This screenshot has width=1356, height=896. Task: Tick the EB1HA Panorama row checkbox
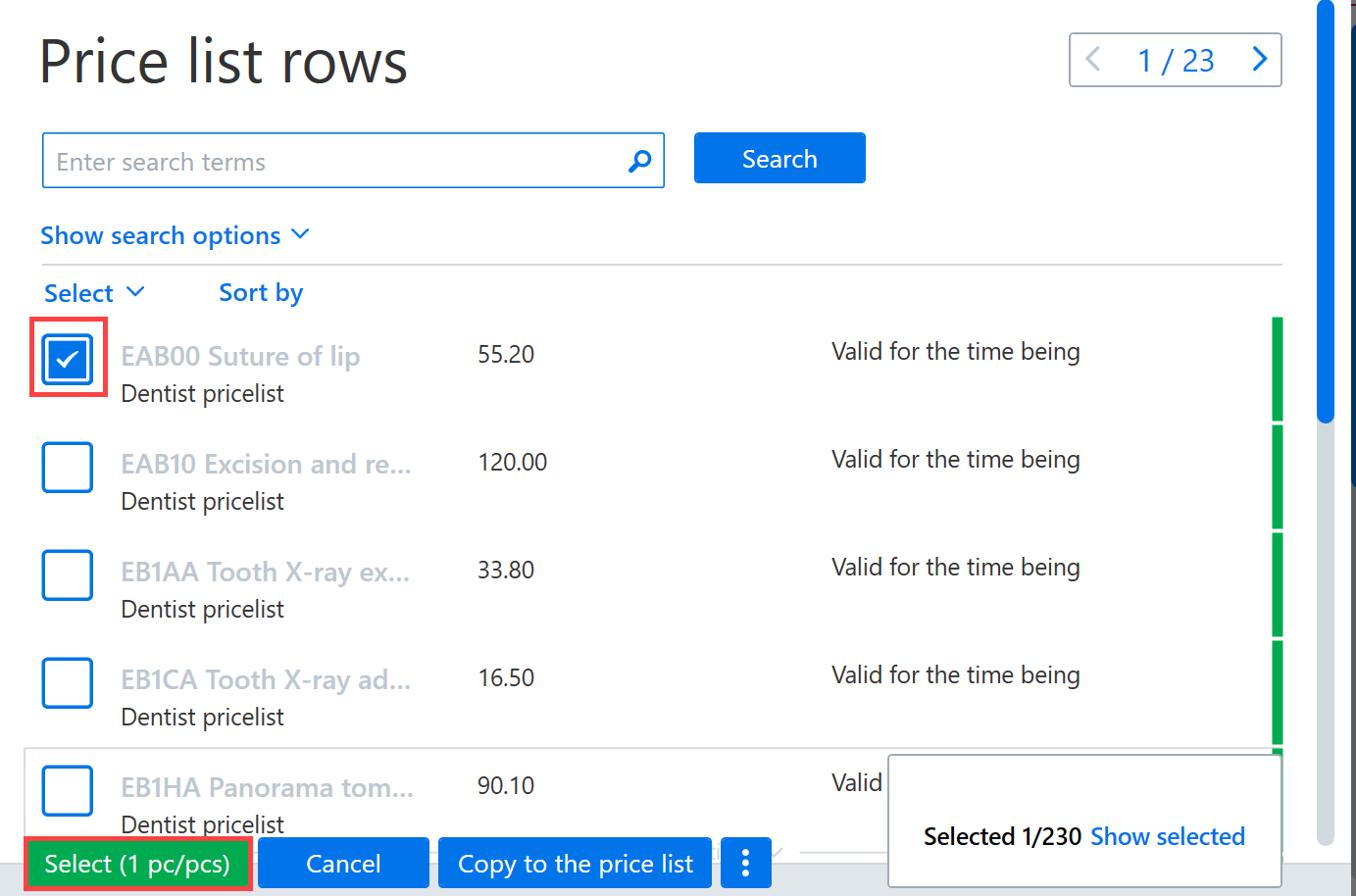point(68,790)
